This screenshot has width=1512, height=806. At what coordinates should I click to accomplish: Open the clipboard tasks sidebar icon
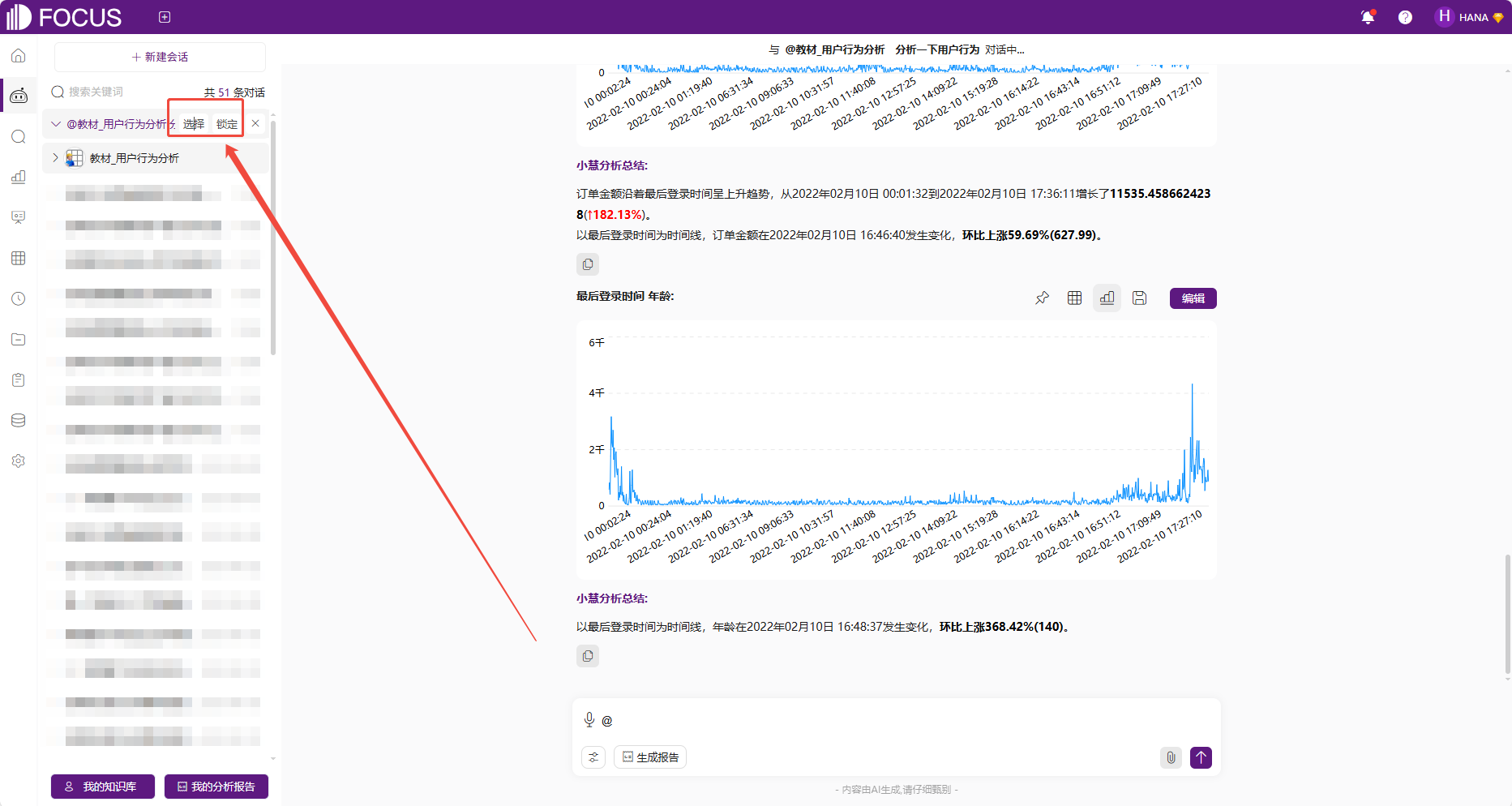click(19, 379)
